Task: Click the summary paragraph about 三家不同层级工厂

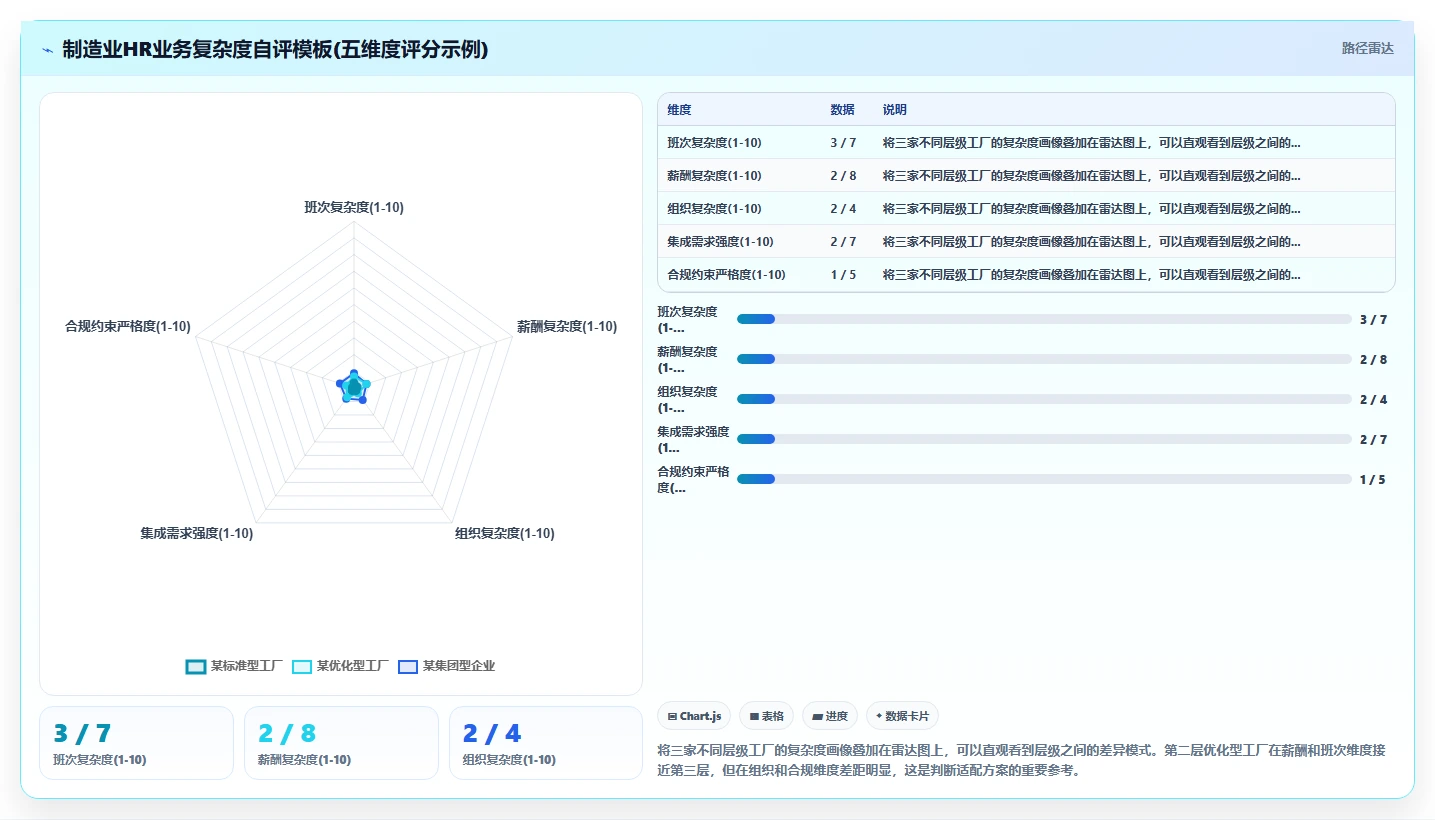Action: (1021, 760)
